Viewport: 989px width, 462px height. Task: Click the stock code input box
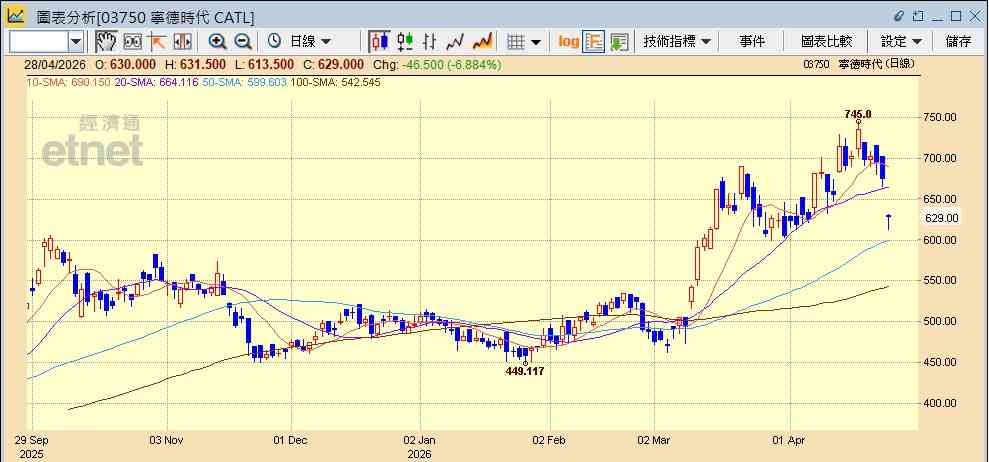(x=38, y=42)
